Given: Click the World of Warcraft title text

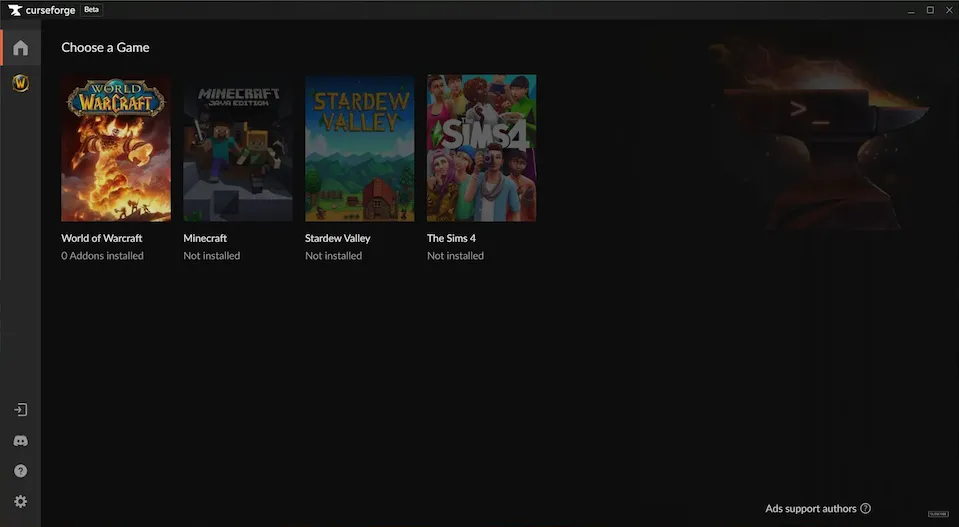Looking at the screenshot, I should (102, 238).
